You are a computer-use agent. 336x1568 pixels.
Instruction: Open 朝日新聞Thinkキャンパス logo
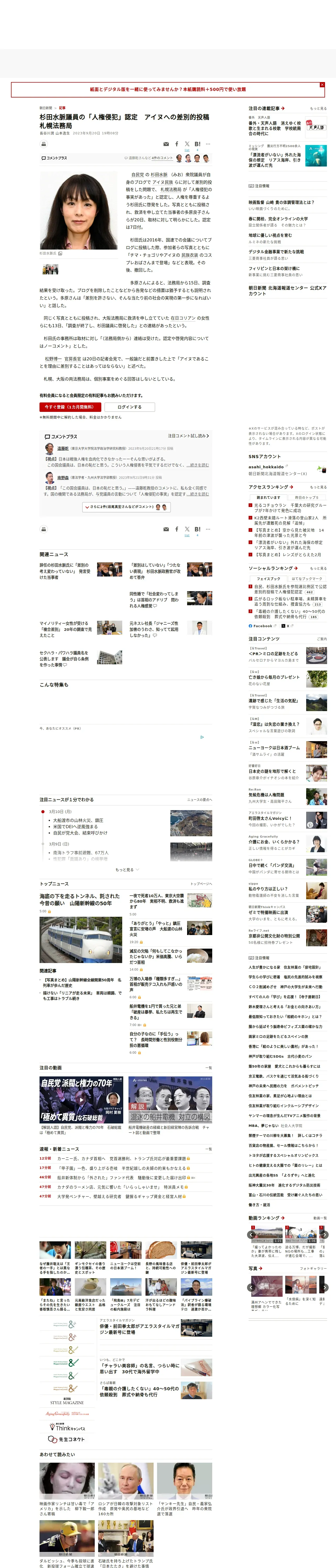[x=67, y=1427]
